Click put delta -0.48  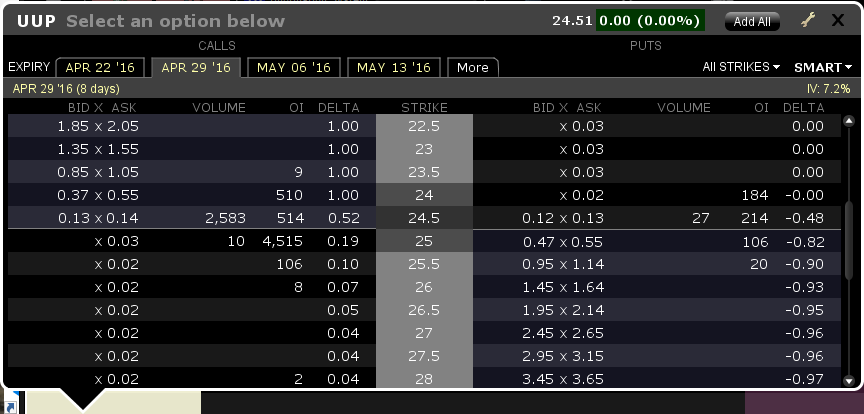(804, 218)
